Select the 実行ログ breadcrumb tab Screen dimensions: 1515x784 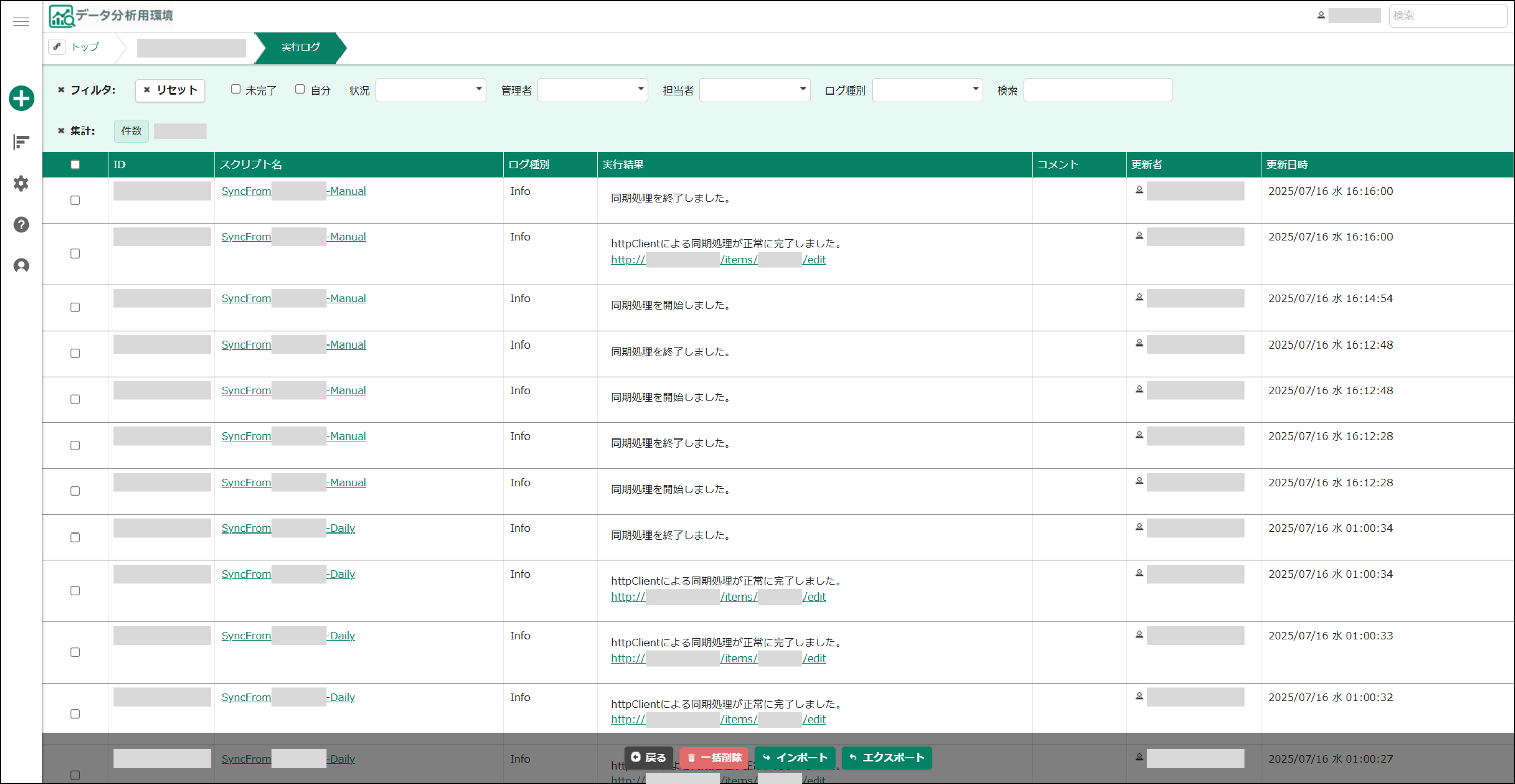click(300, 47)
